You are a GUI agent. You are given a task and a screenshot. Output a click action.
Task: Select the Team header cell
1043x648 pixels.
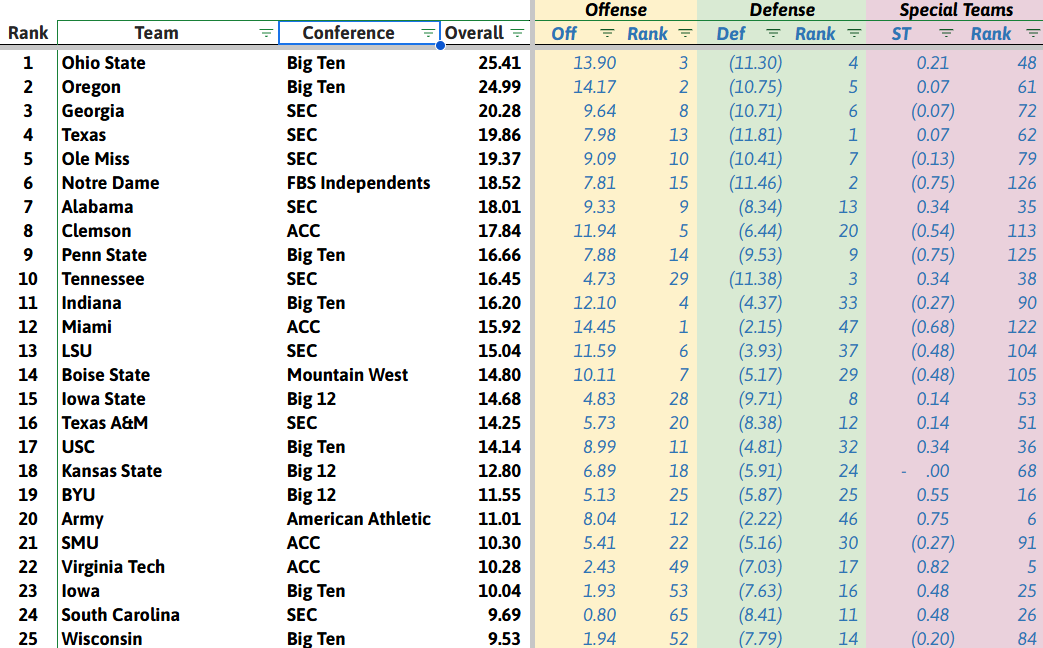(156, 33)
